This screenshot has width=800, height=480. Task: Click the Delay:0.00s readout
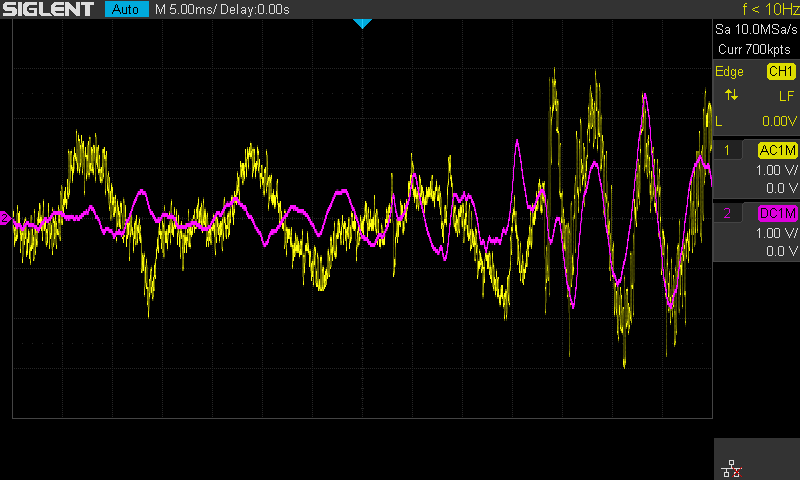click(254, 10)
